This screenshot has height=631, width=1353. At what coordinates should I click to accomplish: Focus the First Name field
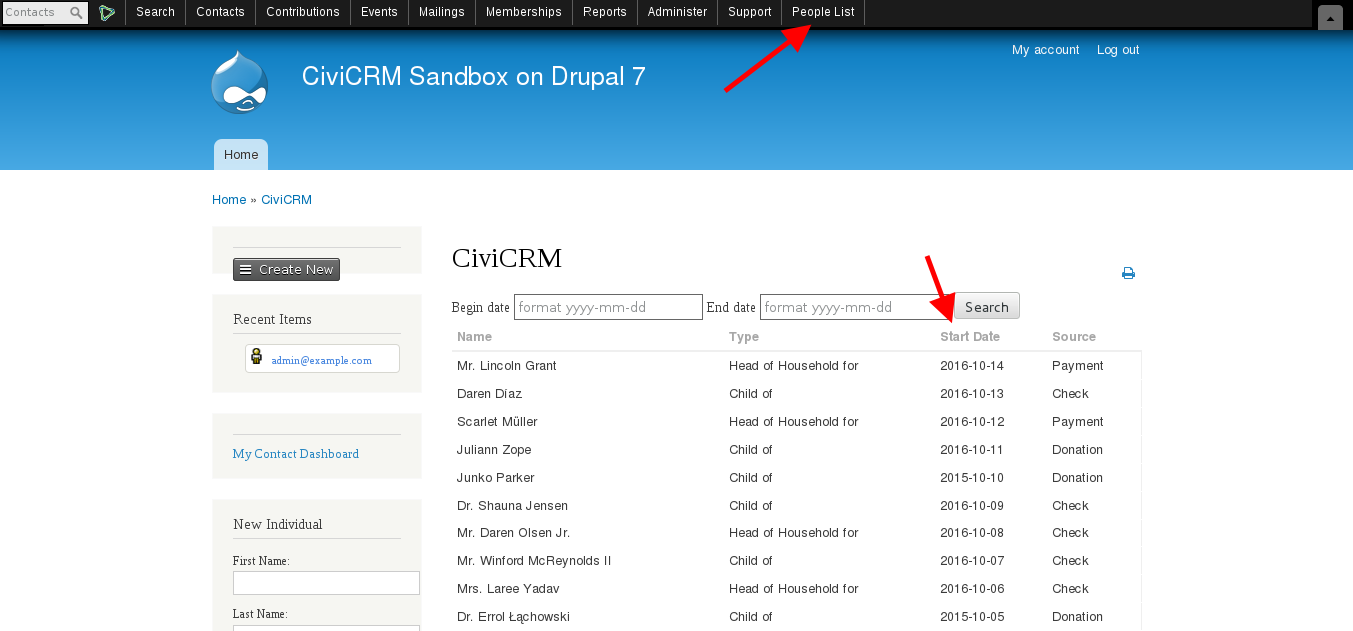[326, 583]
